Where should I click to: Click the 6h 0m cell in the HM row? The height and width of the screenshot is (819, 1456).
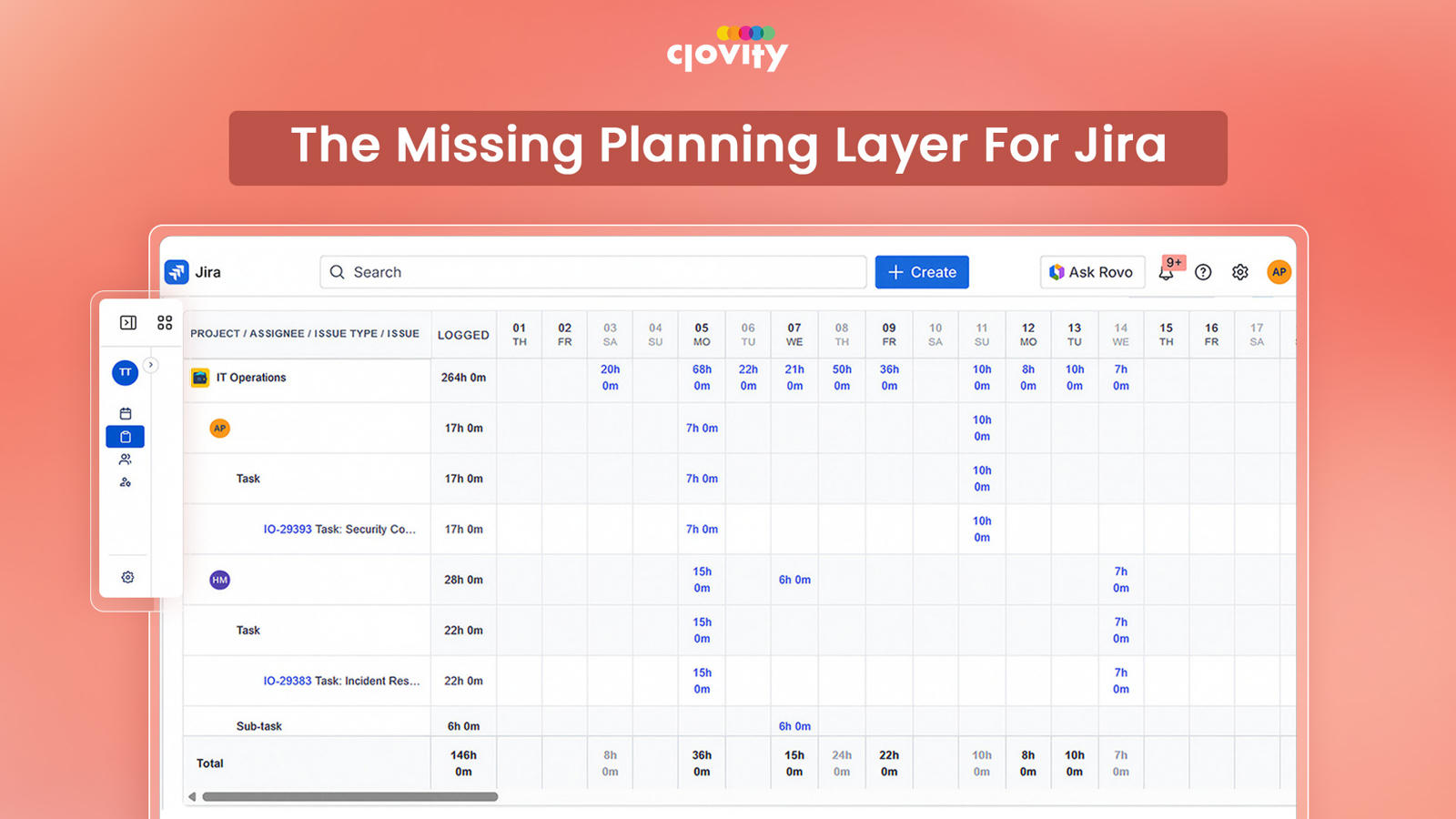tap(794, 580)
